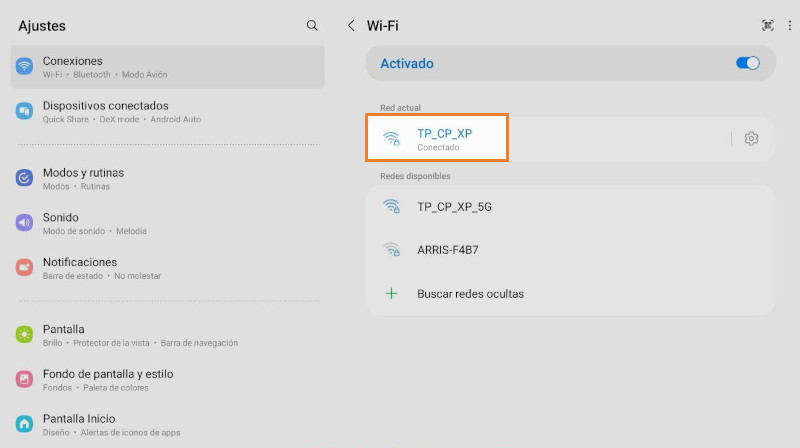Screen dimensions: 800x448
Task: Open TP_CP_XP network settings gear
Action: point(751,139)
